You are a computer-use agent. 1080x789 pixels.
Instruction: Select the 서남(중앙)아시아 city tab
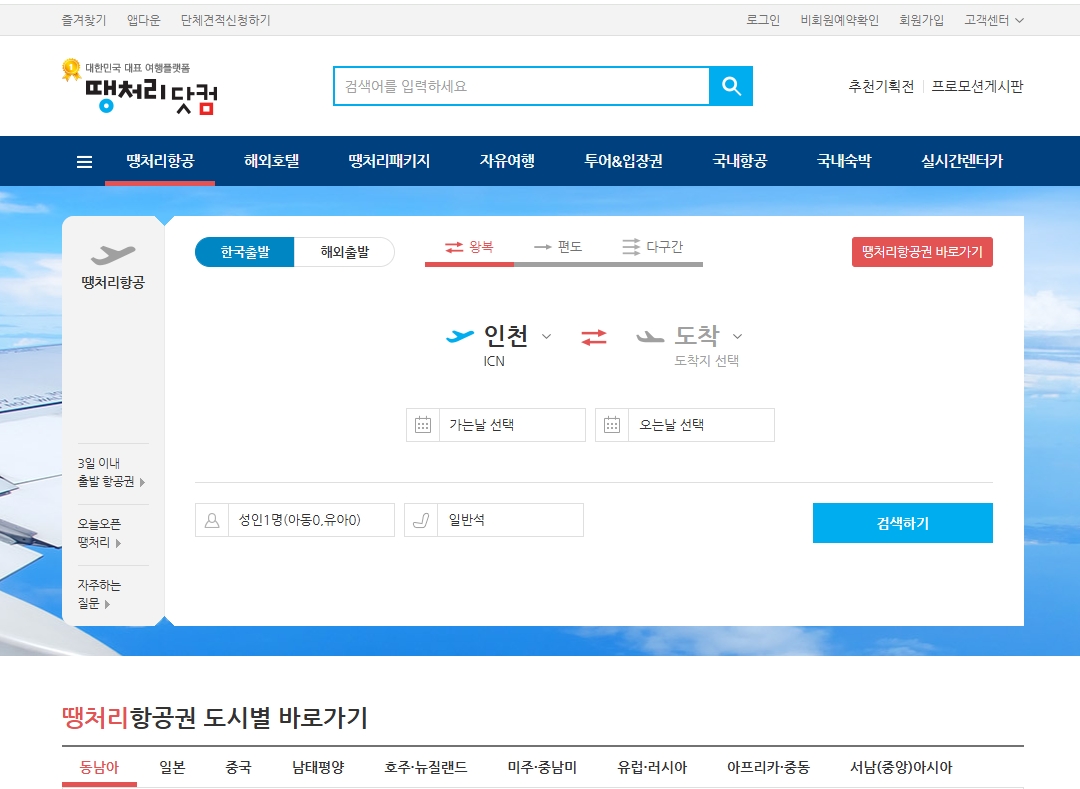(901, 767)
